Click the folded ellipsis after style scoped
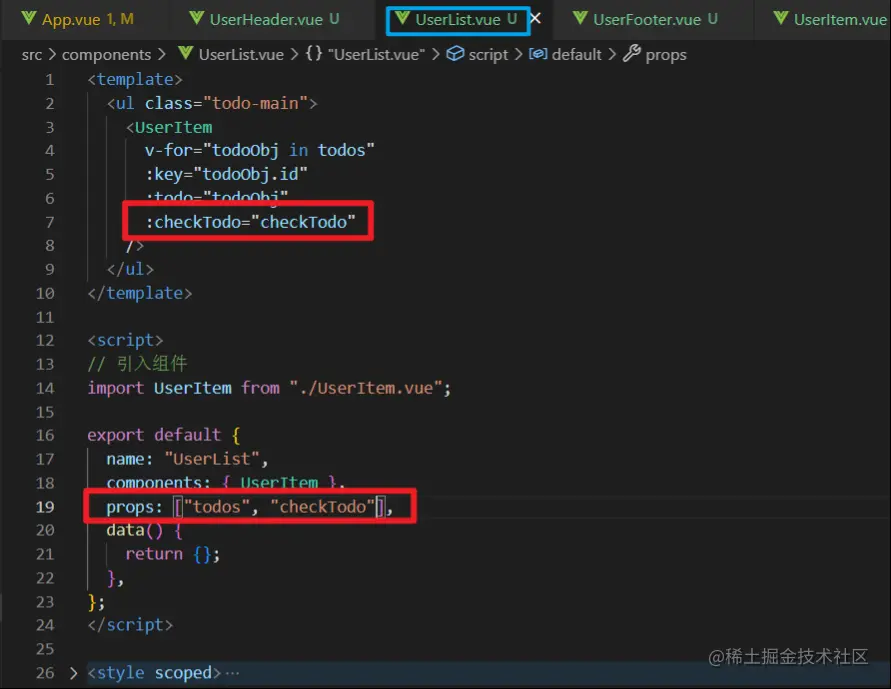 (x=232, y=674)
